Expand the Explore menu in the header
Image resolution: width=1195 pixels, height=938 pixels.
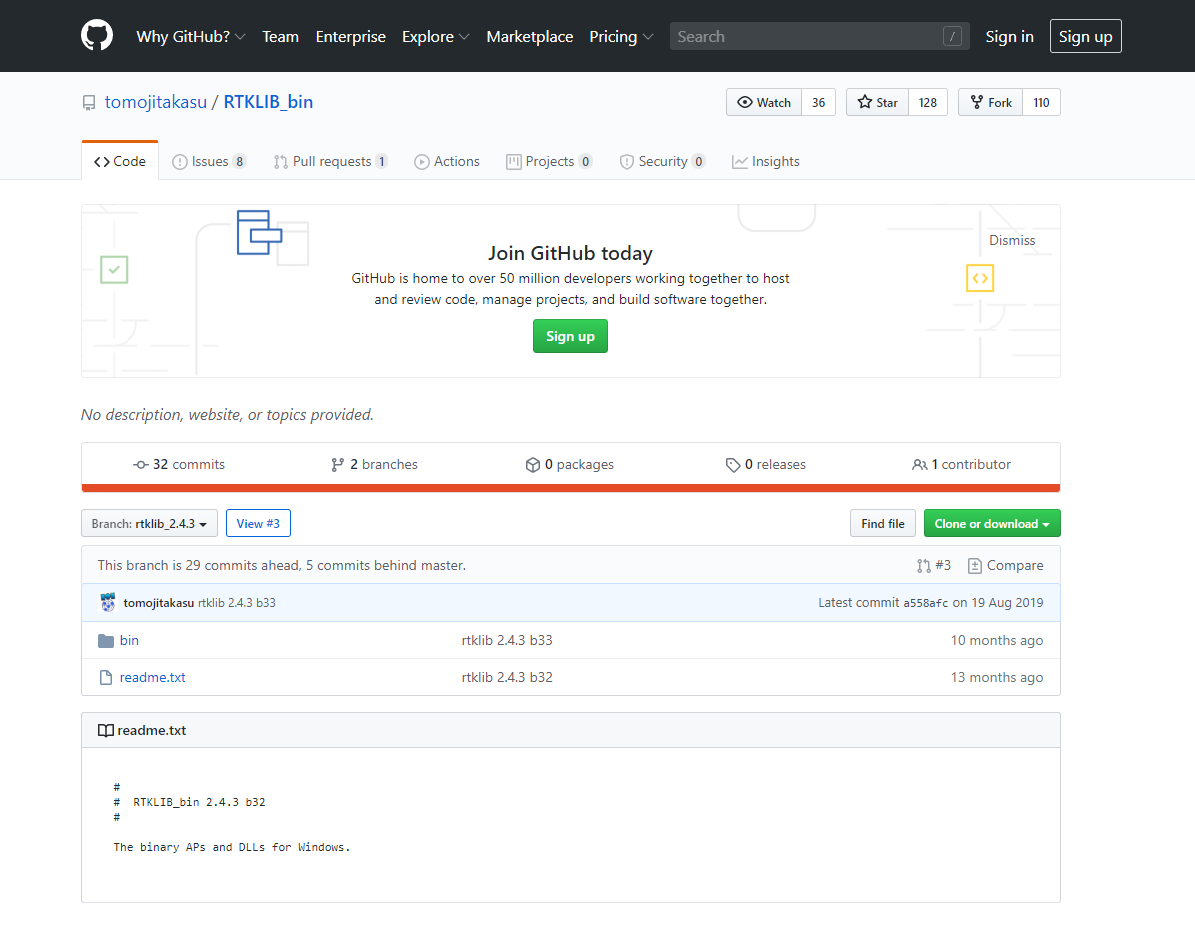click(x=435, y=37)
